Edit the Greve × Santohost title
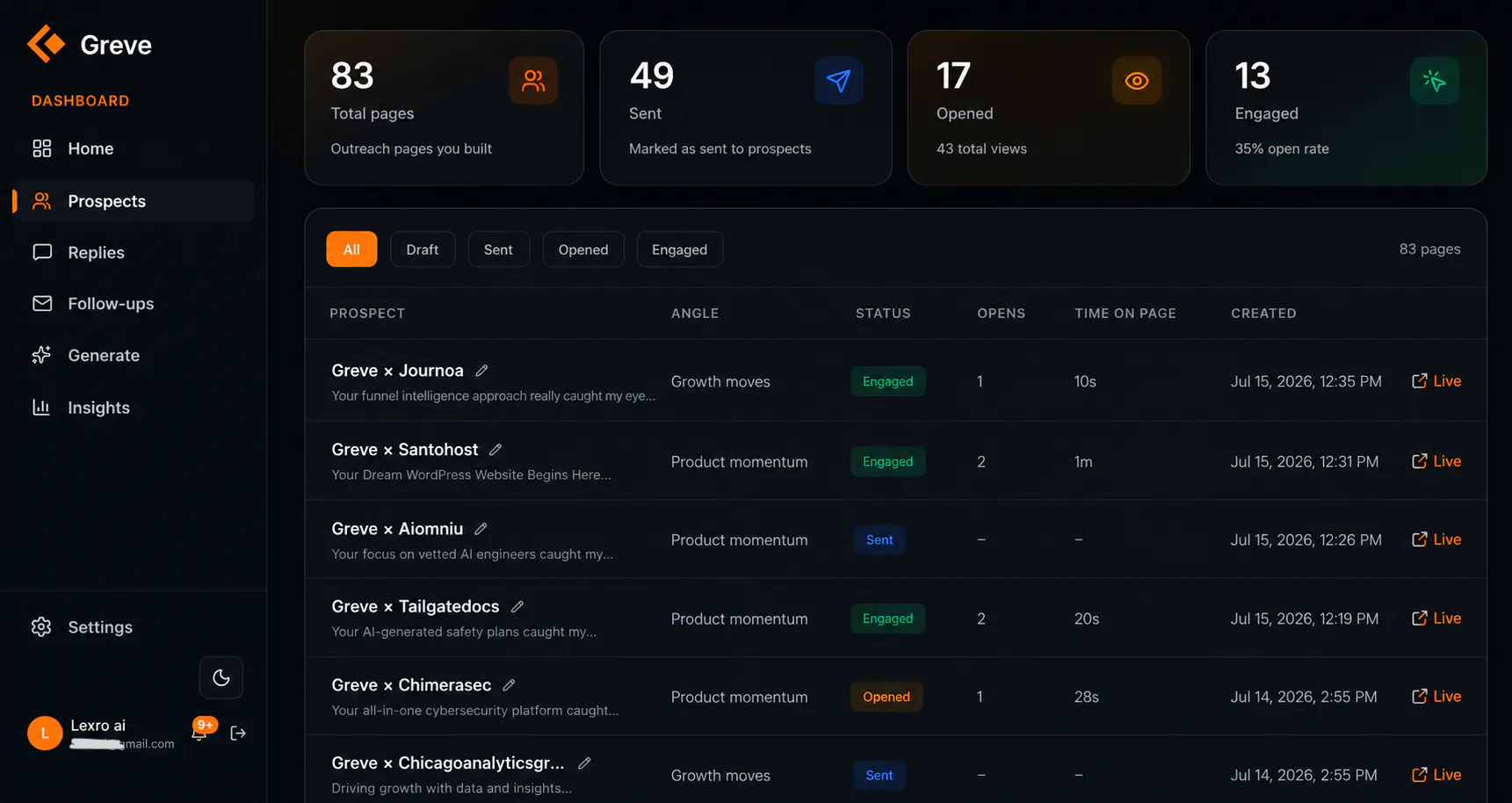Screen dimensions: 1512x803 (496, 450)
